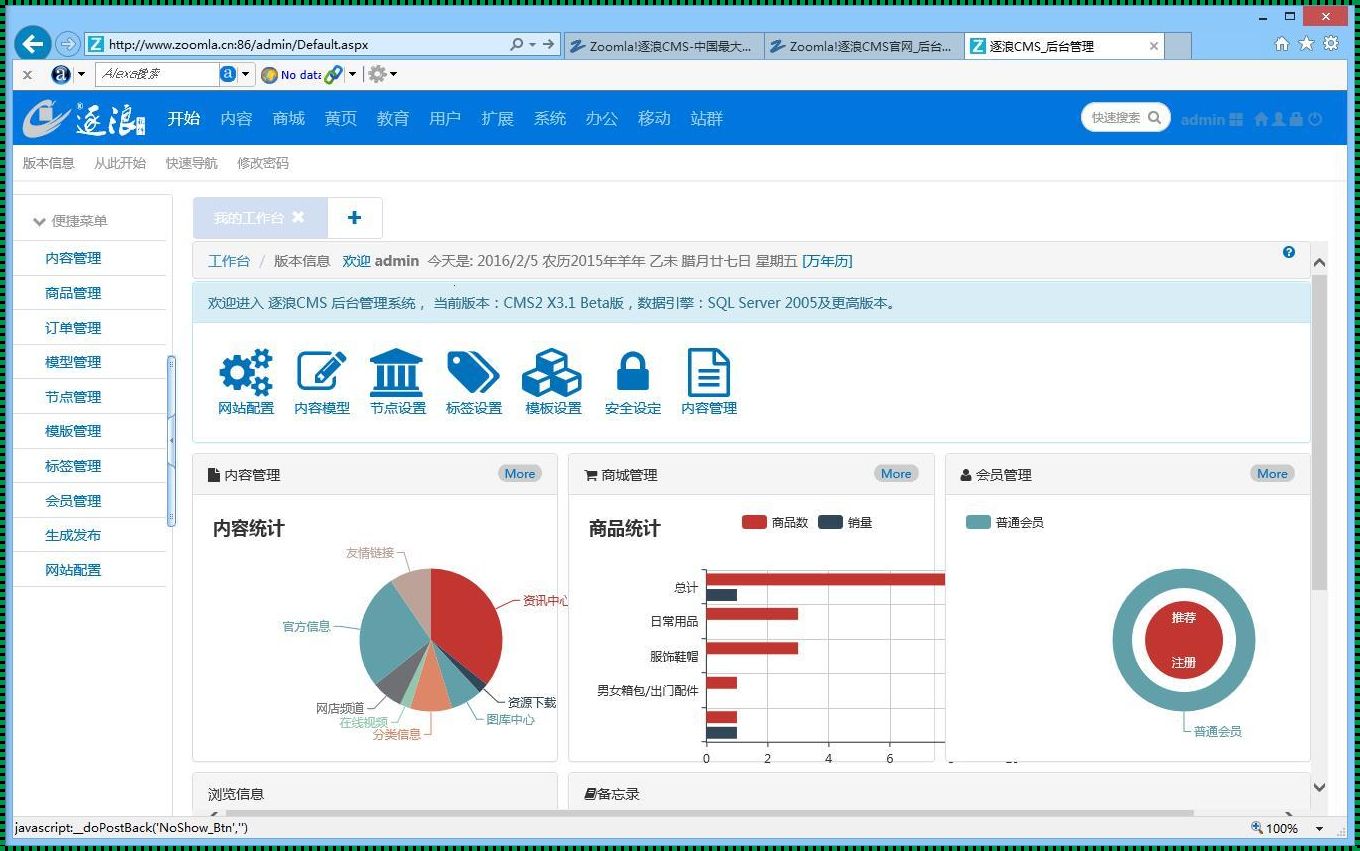Open the 网站配置 gears icon in workbench
This screenshot has width=1360, height=851.
[x=246, y=373]
